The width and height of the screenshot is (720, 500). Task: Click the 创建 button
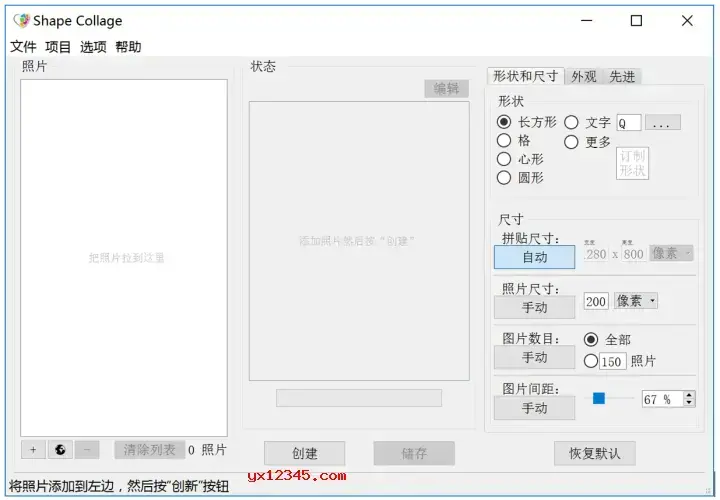pos(304,454)
